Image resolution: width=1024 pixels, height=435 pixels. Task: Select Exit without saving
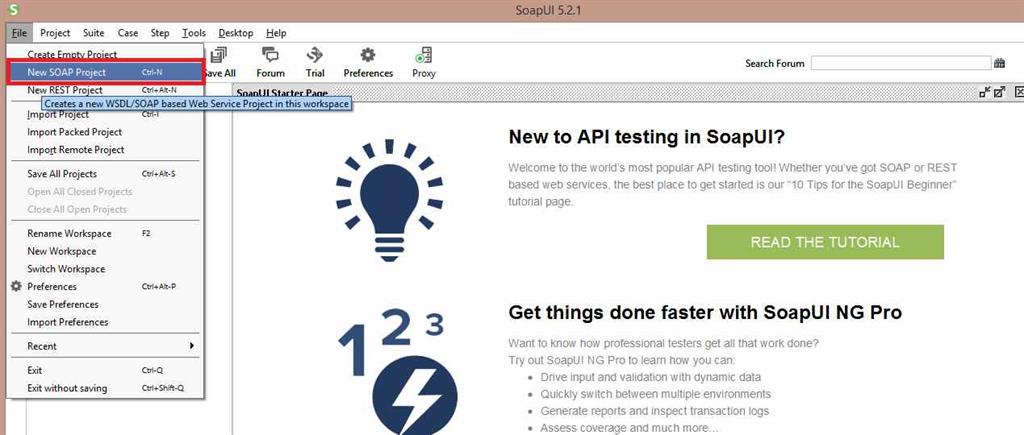[67, 388]
